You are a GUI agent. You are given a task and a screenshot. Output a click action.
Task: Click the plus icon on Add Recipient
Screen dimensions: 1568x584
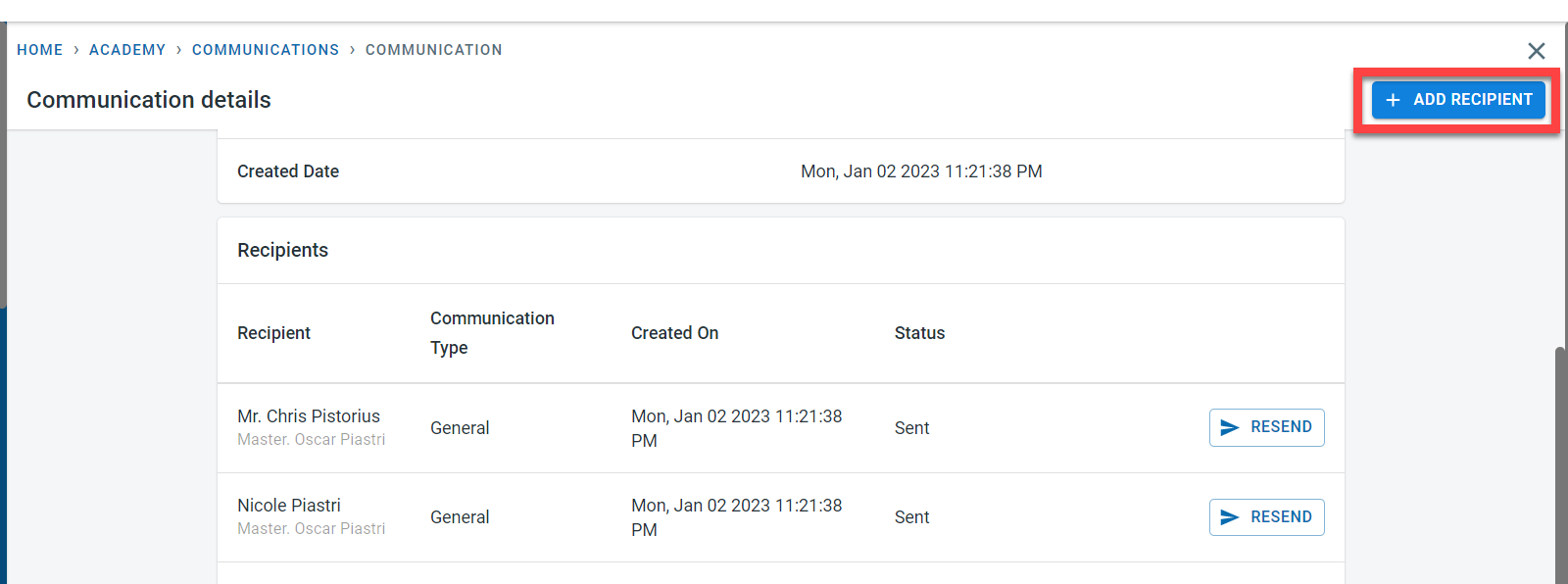pyautogui.click(x=1393, y=100)
